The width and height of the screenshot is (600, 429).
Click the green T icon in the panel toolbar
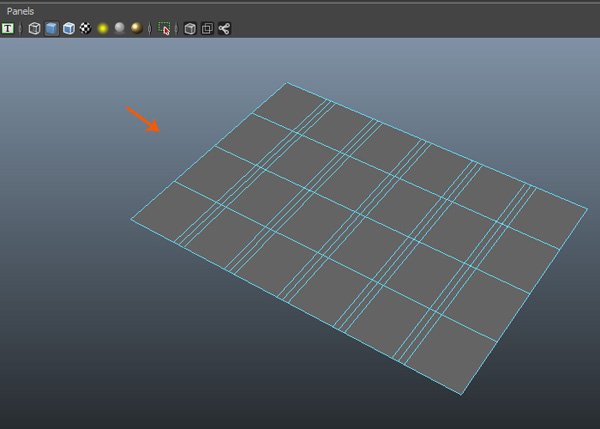(8, 28)
